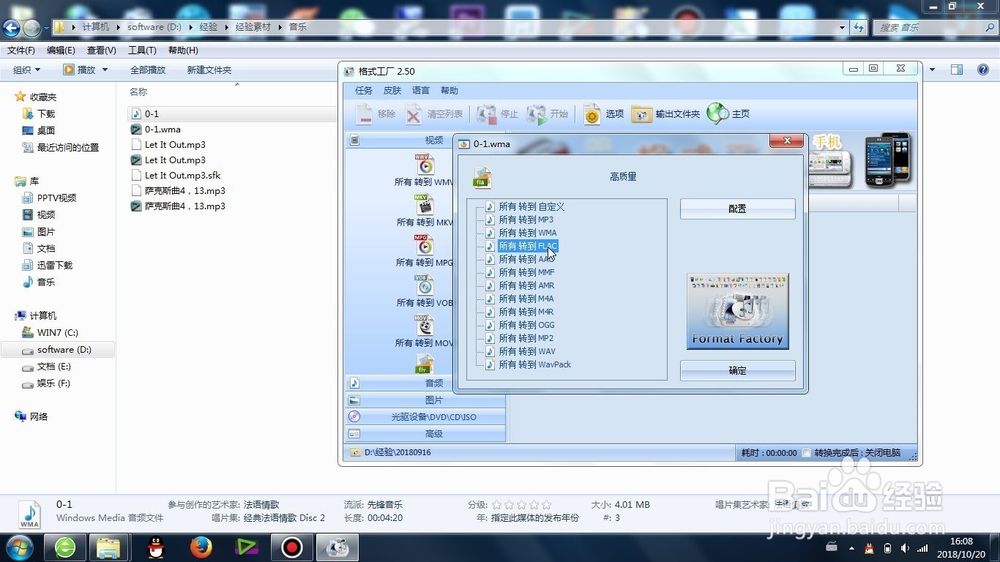Click the Format Factory logo thumbnail
The height and width of the screenshot is (562, 1000).
tap(737, 311)
